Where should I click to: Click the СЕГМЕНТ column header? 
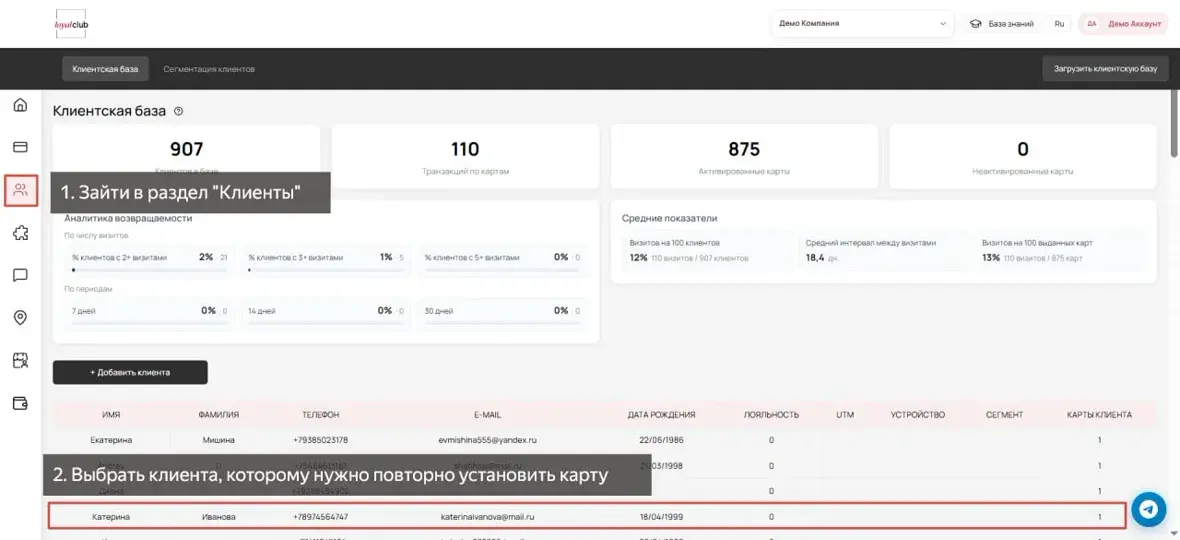click(1005, 414)
